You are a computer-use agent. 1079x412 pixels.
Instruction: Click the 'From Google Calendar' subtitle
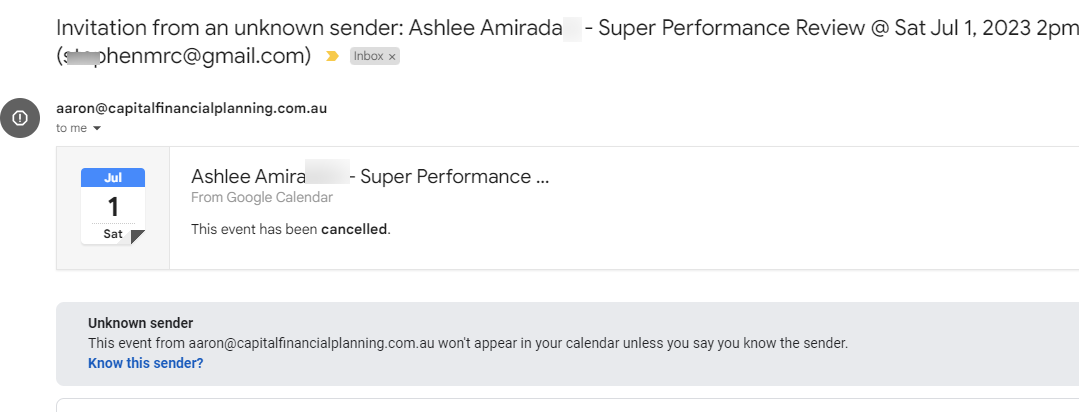(x=261, y=197)
